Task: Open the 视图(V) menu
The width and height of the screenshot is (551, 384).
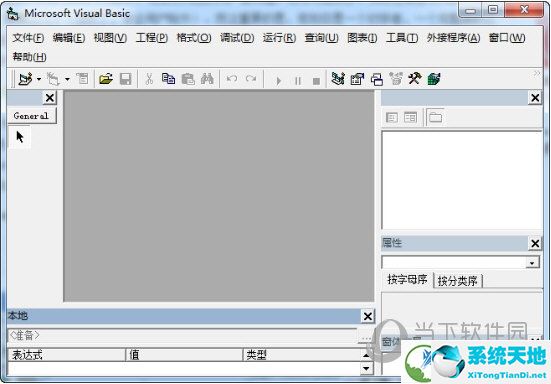Action: pyautogui.click(x=110, y=38)
